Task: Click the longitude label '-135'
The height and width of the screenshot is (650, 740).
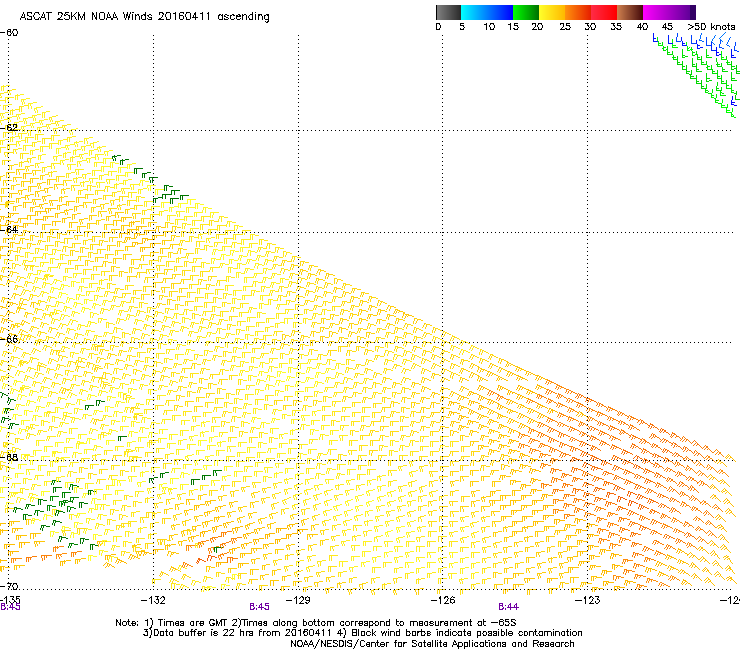Action: [x=10, y=600]
